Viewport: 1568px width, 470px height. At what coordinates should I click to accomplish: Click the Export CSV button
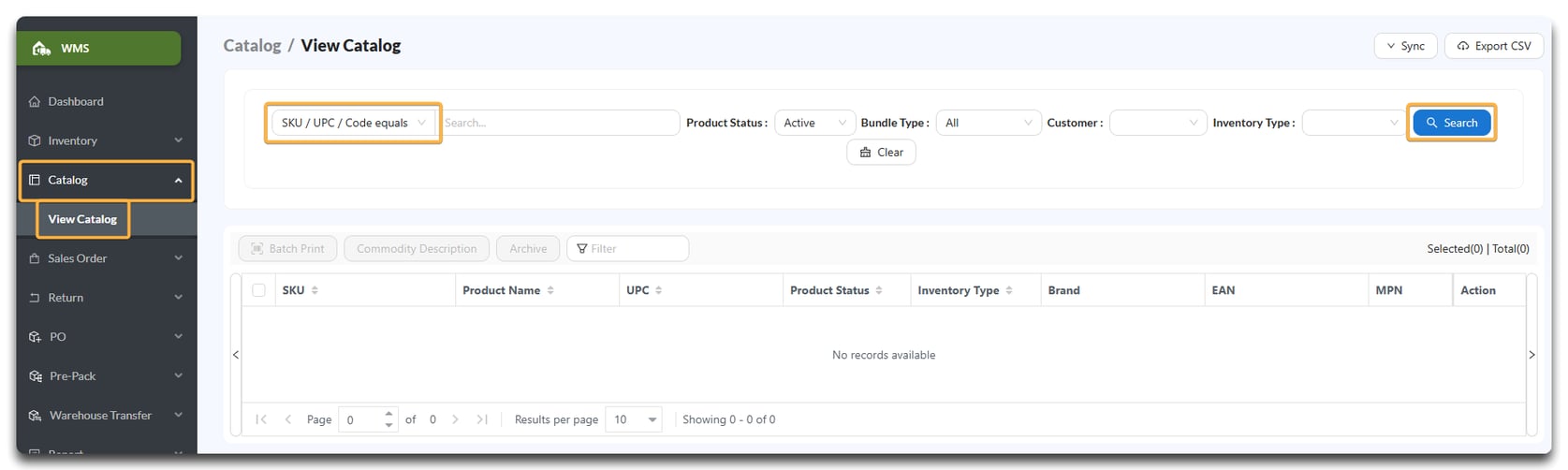click(x=1493, y=46)
